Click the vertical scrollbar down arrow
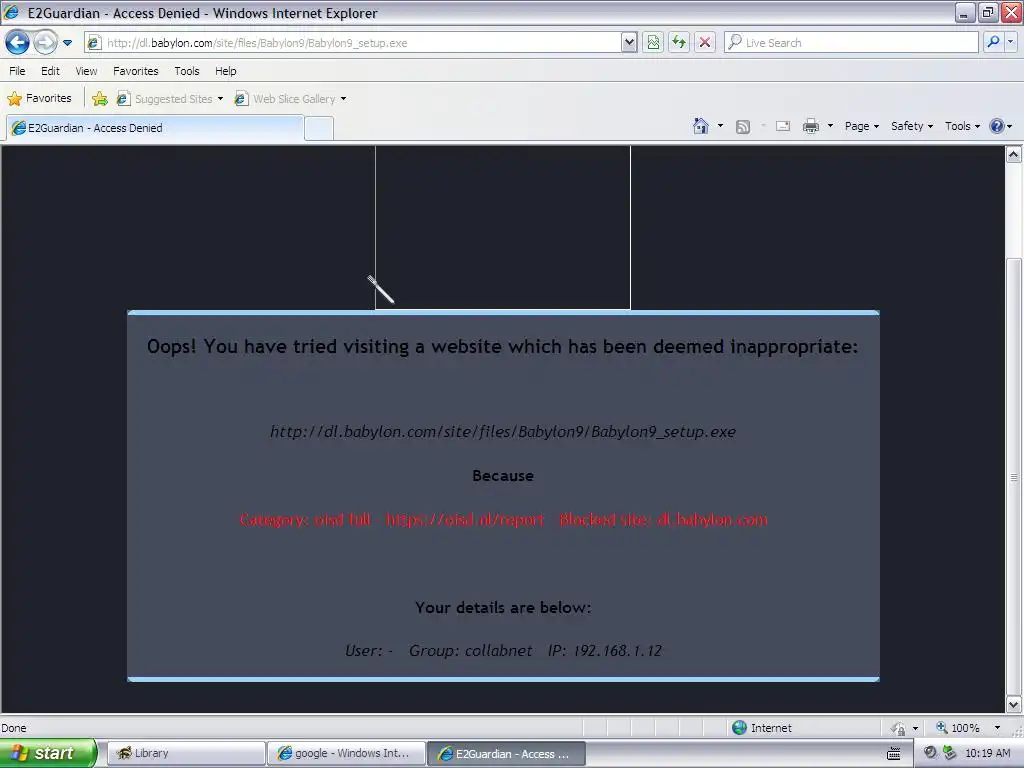 [1013, 705]
